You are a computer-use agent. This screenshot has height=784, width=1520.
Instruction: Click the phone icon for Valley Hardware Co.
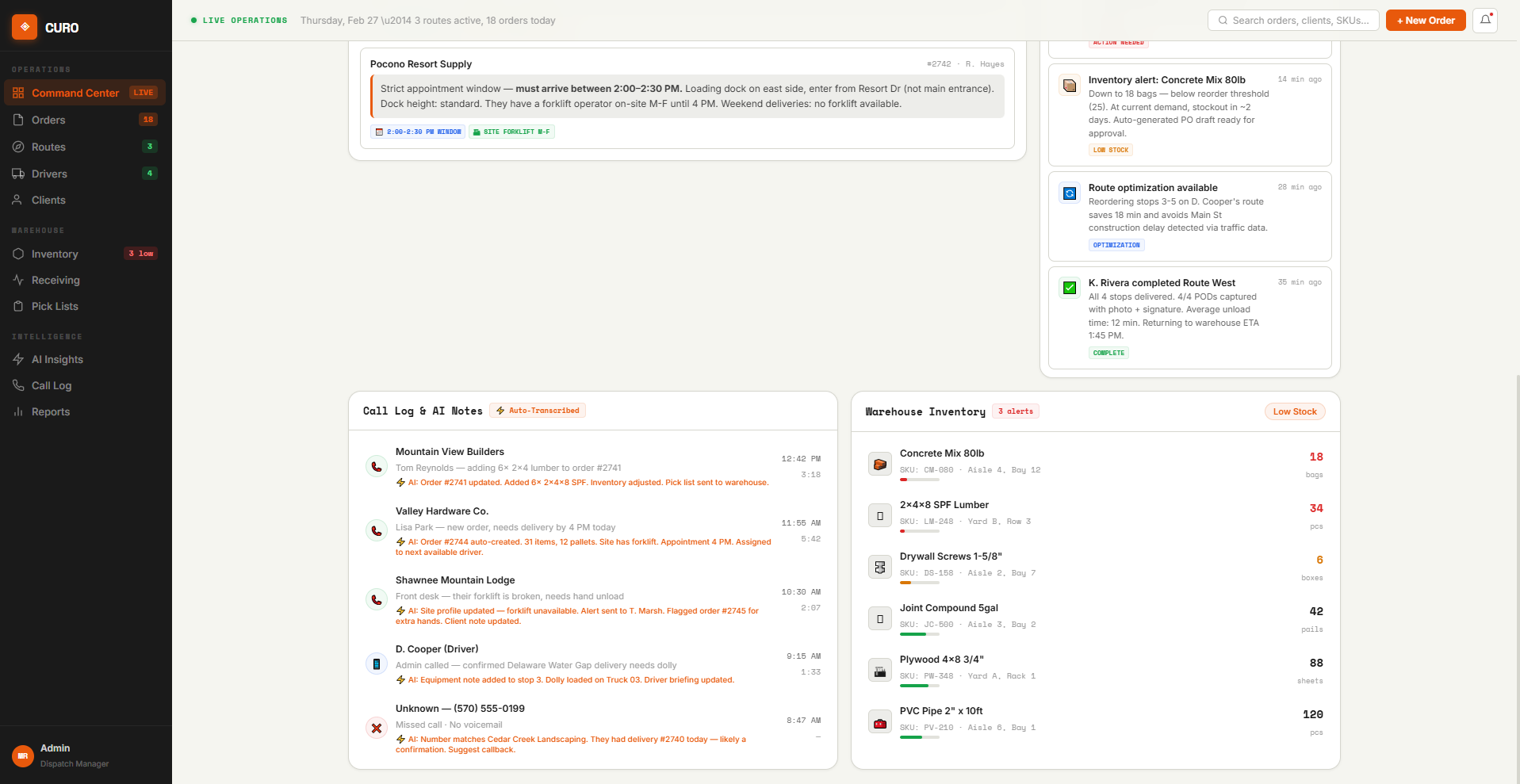point(377,530)
